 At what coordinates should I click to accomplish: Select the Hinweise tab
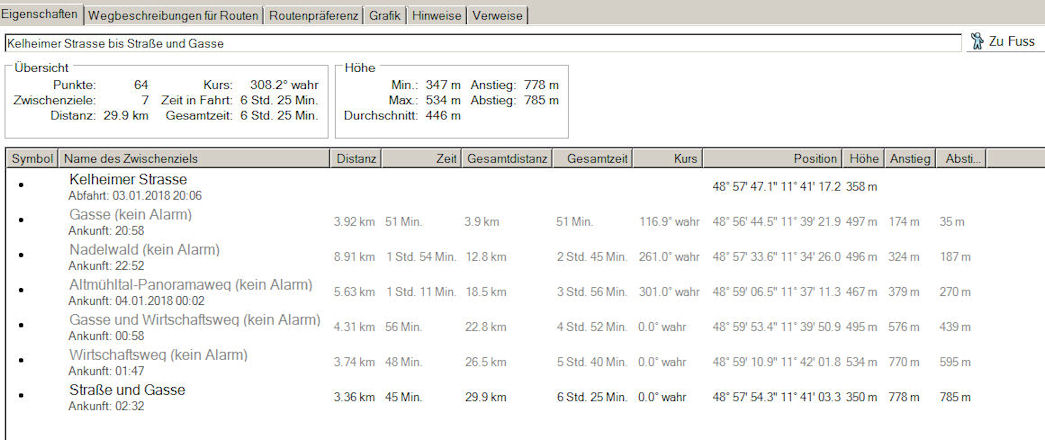(x=436, y=15)
